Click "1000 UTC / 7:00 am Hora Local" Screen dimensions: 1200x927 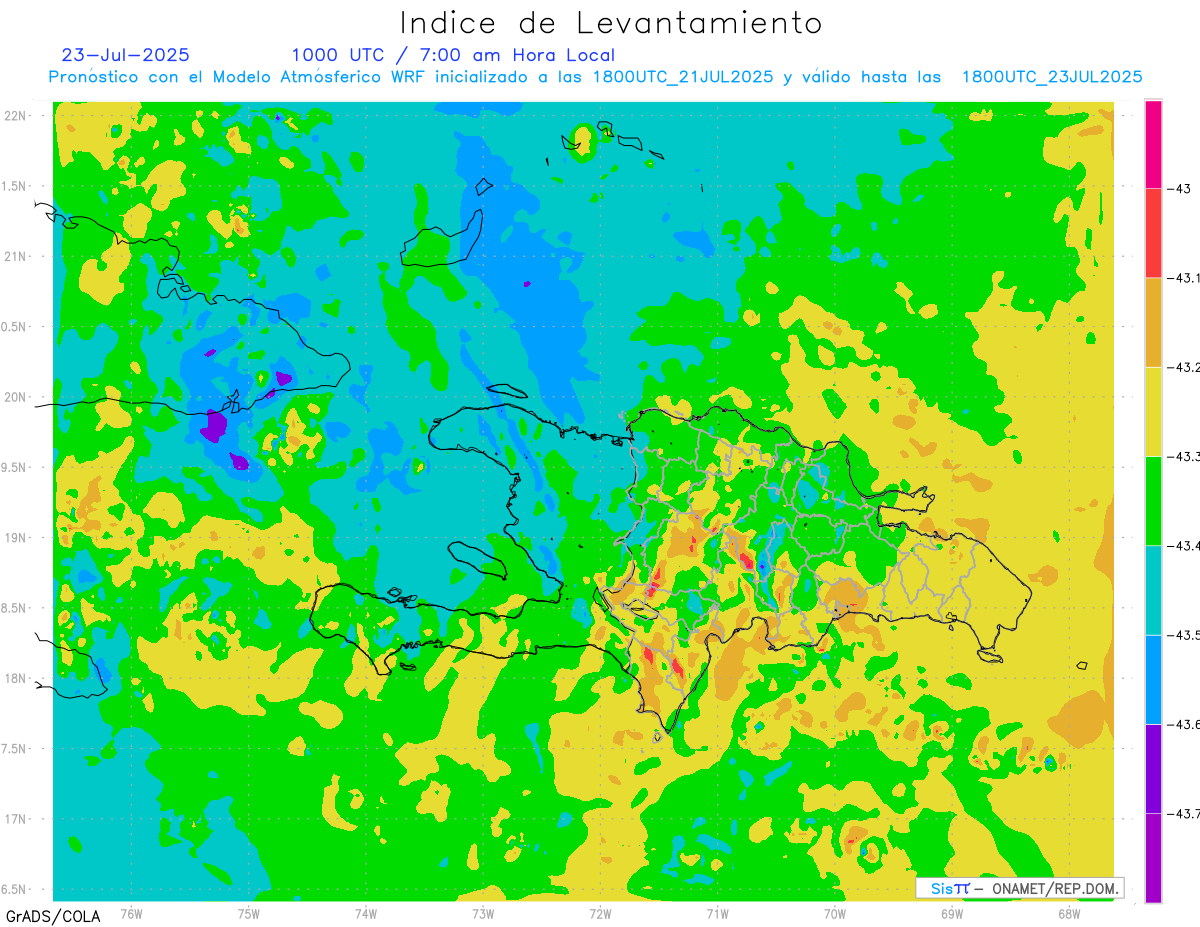point(453,55)
